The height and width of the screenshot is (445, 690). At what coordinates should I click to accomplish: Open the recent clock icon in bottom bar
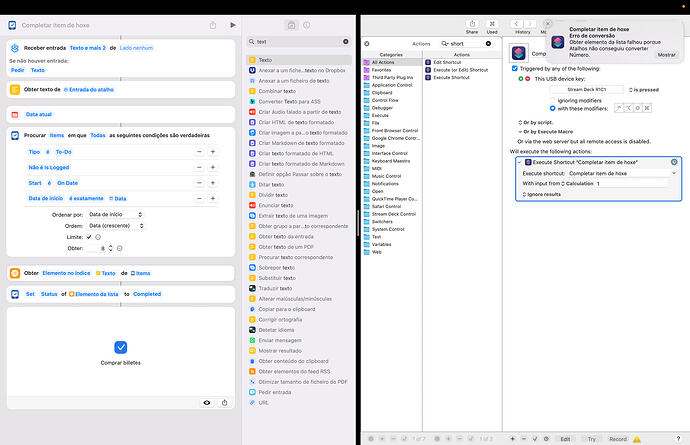coord(546,439)
